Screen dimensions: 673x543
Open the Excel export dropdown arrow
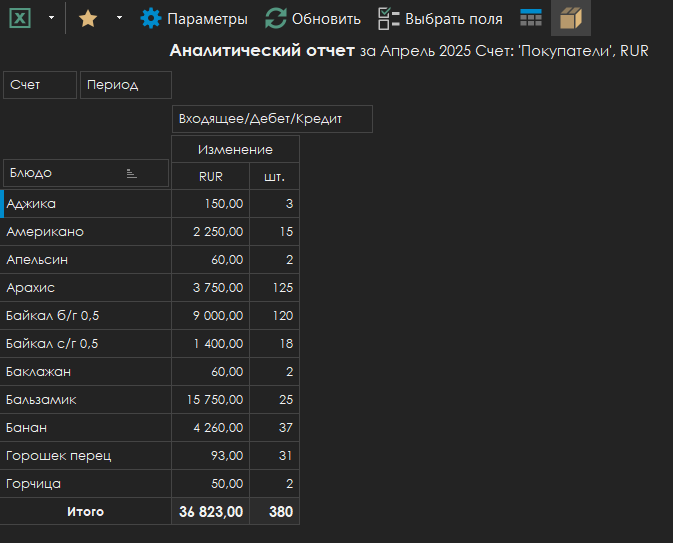[50, 18]
